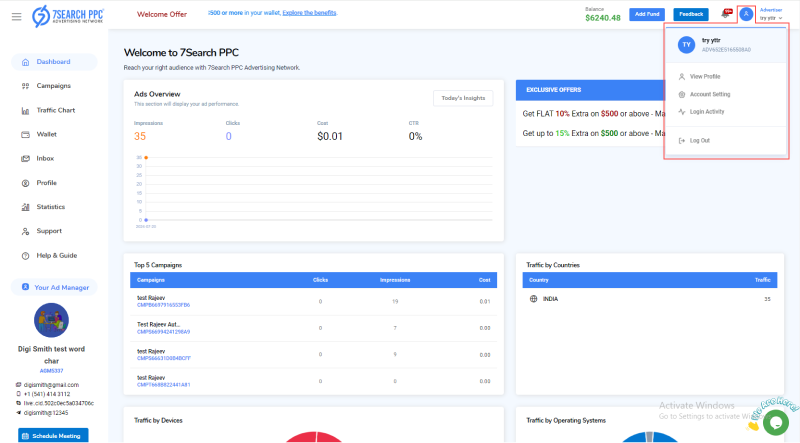The image size is (800, 443).
Task: Click the ad manager ID A0M5337
Action: tap(52, 371)
